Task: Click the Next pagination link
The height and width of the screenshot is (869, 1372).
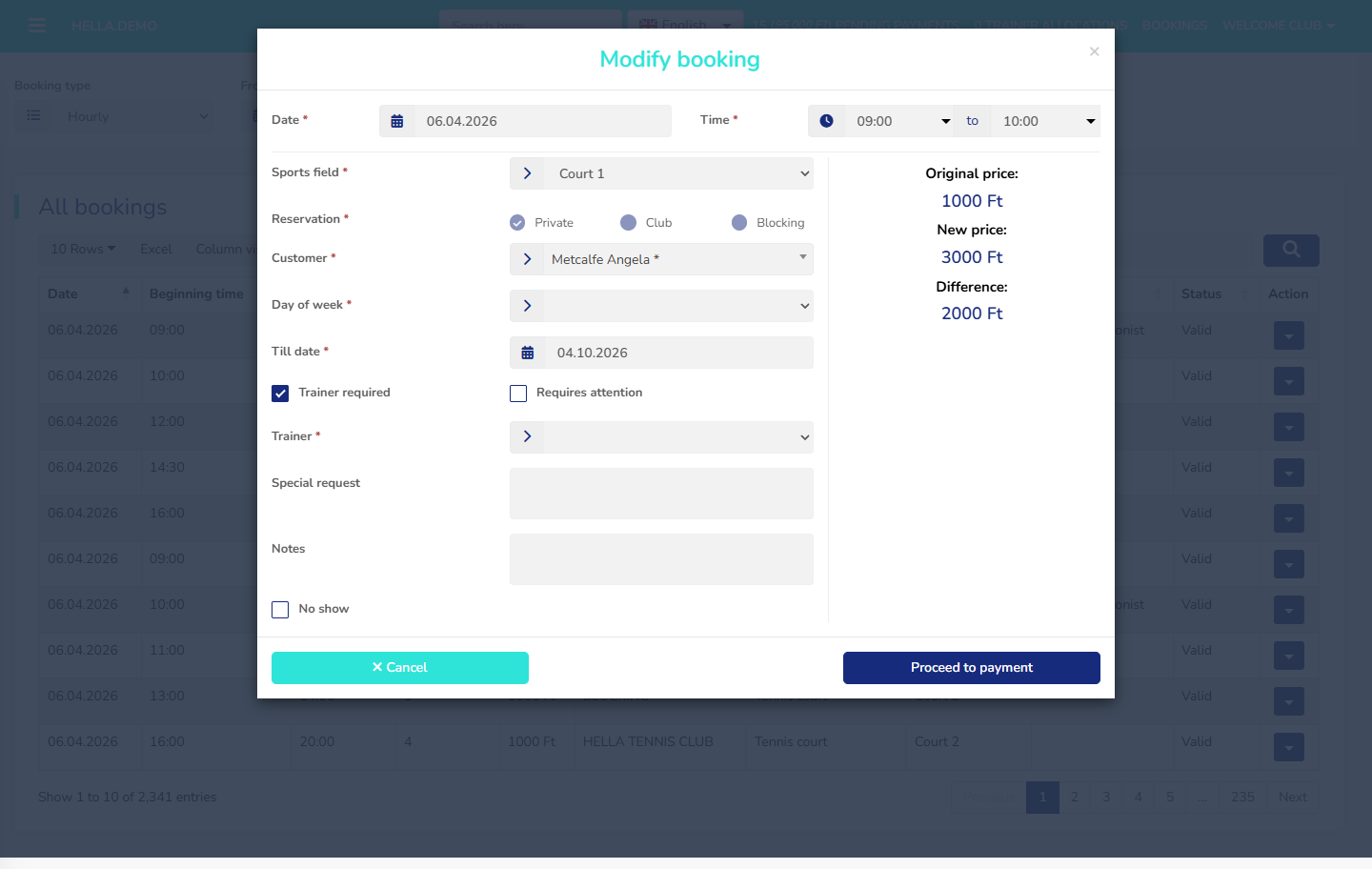Action: pos(1293,797)
